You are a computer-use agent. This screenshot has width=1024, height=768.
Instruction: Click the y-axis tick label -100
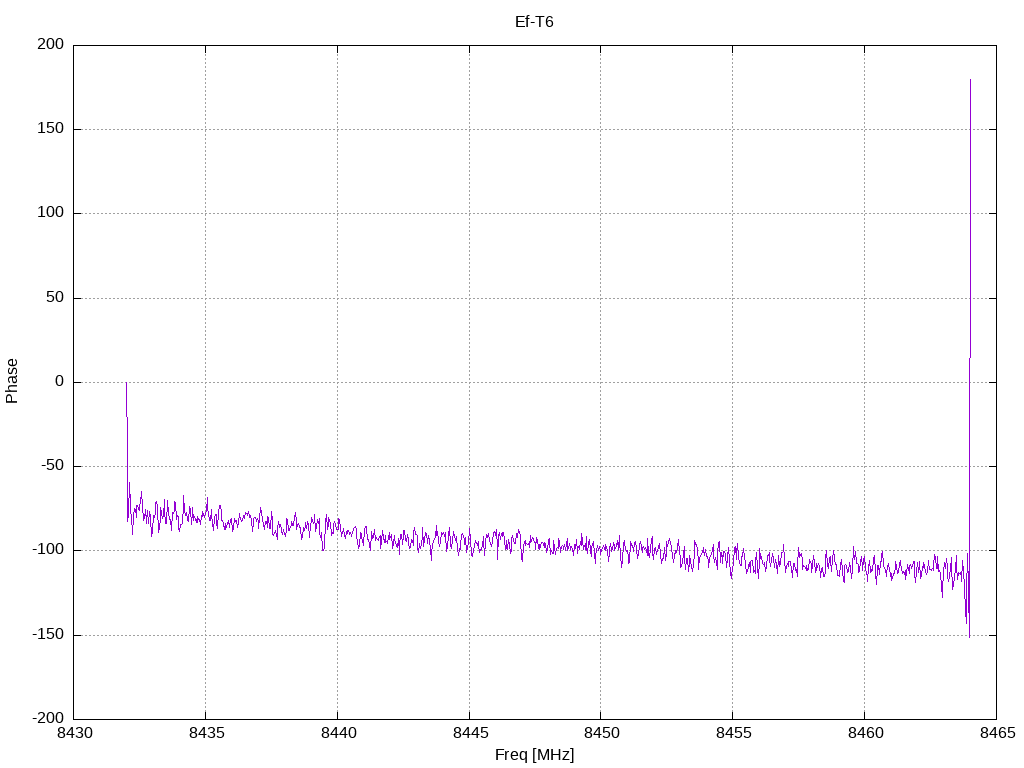(x=48, y=550)
